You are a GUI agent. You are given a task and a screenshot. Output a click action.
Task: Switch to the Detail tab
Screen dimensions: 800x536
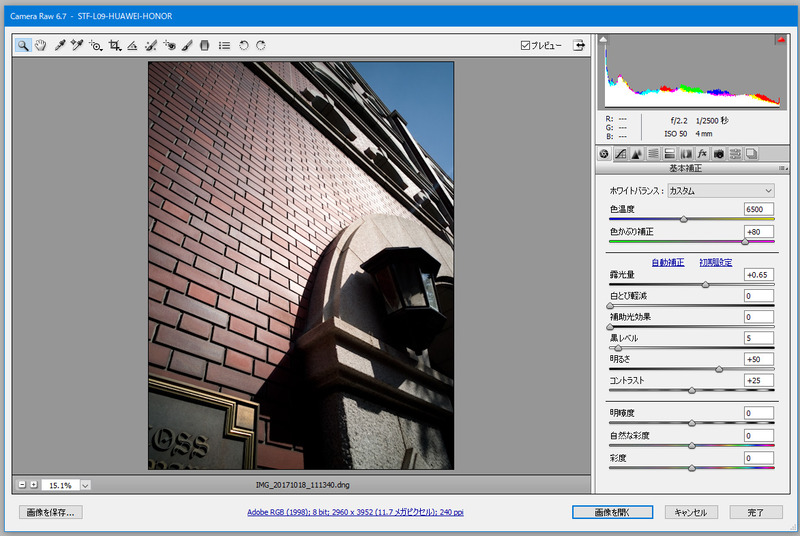637,154
